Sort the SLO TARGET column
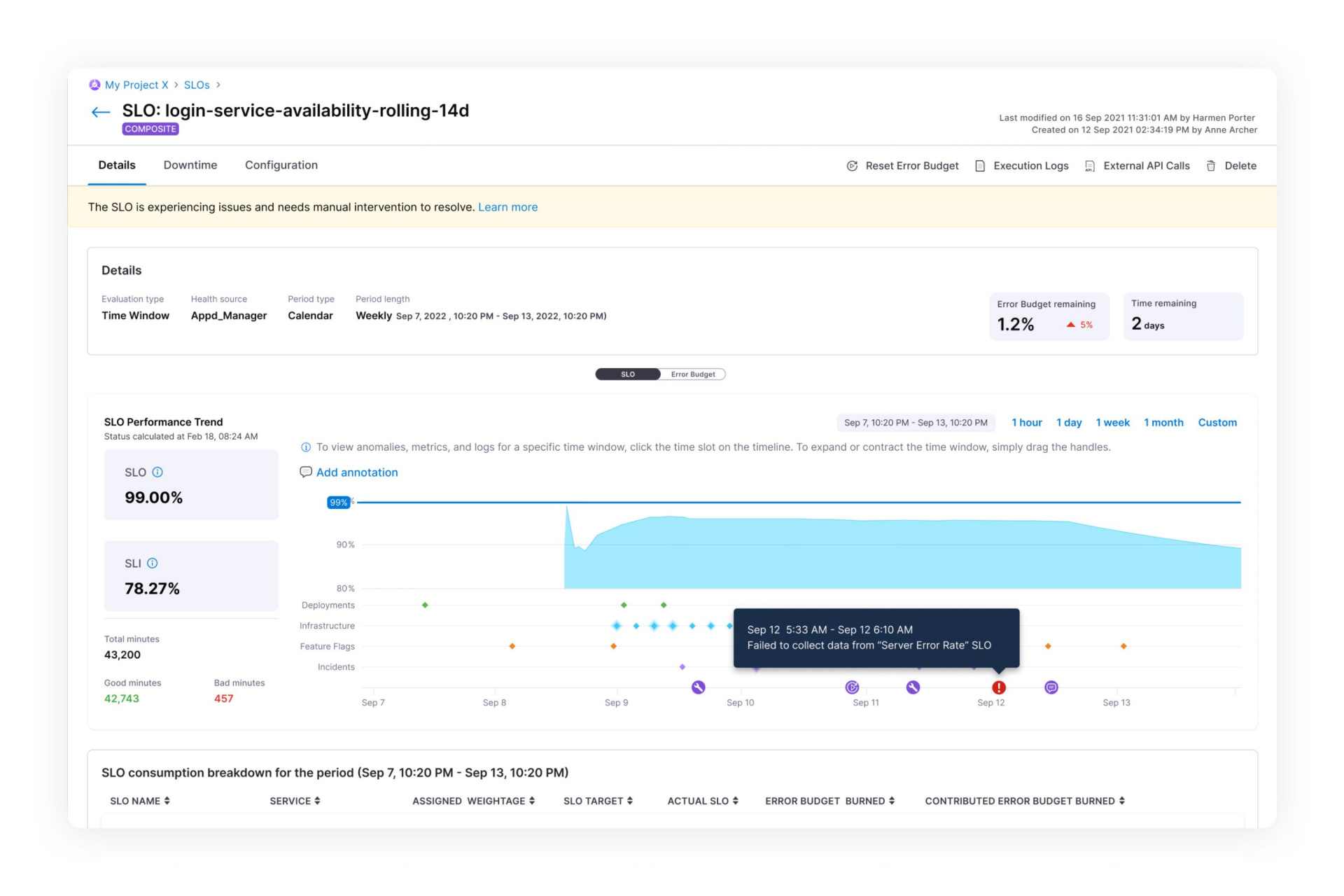 pos(631,801)
